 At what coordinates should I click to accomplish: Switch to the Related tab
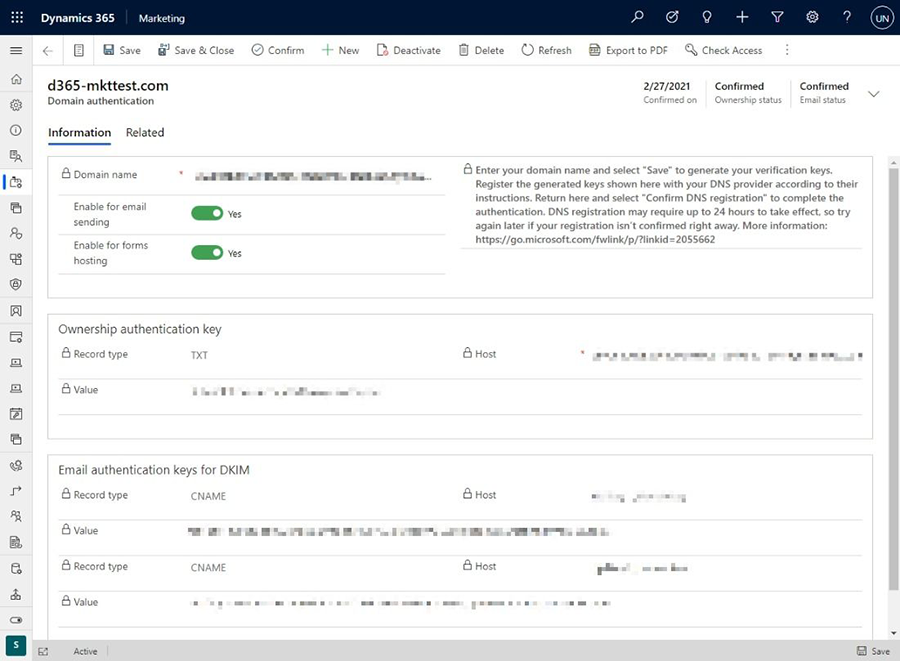point(145,132)
